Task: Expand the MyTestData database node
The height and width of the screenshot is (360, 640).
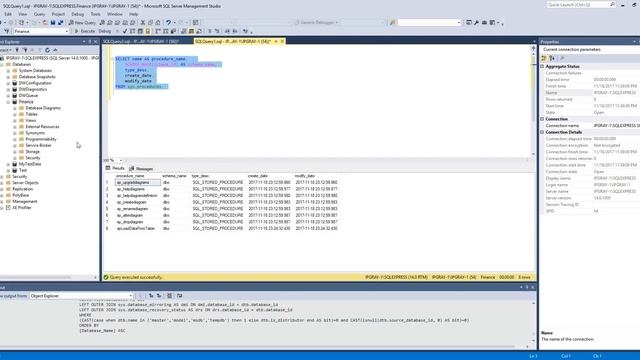Action: (8, 164)
